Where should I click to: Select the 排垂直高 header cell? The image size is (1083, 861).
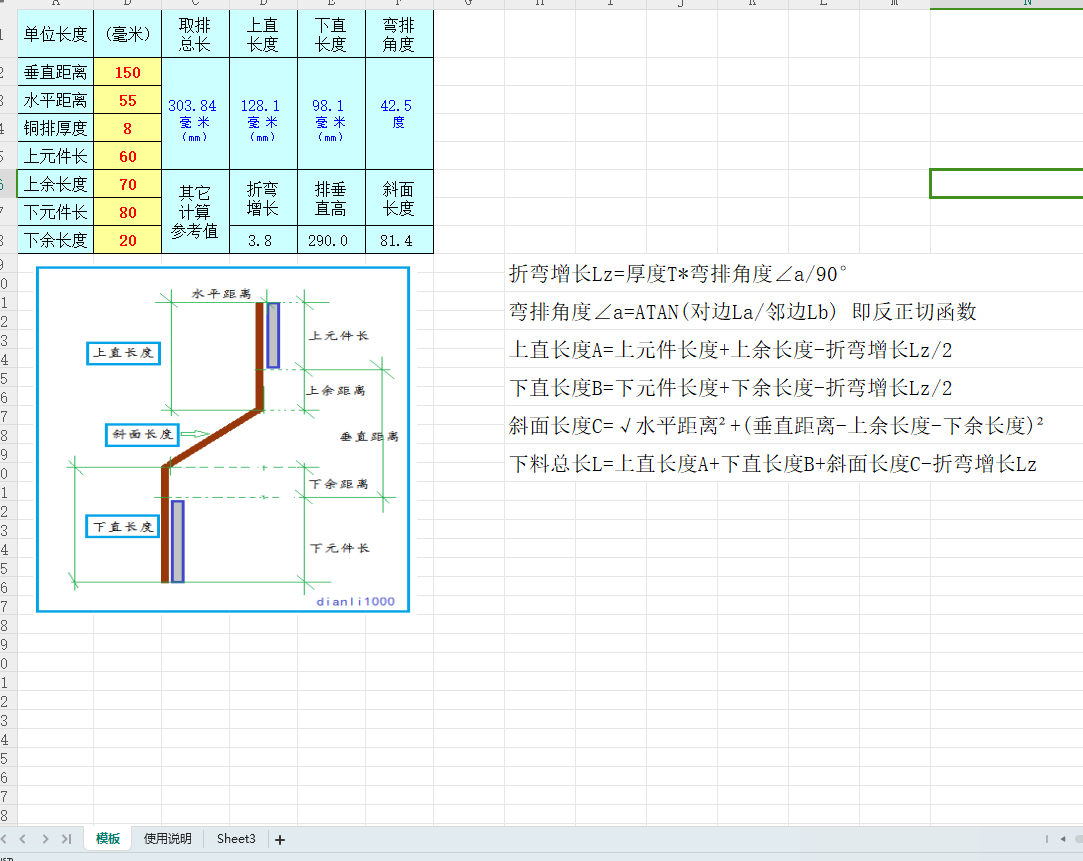331,198
